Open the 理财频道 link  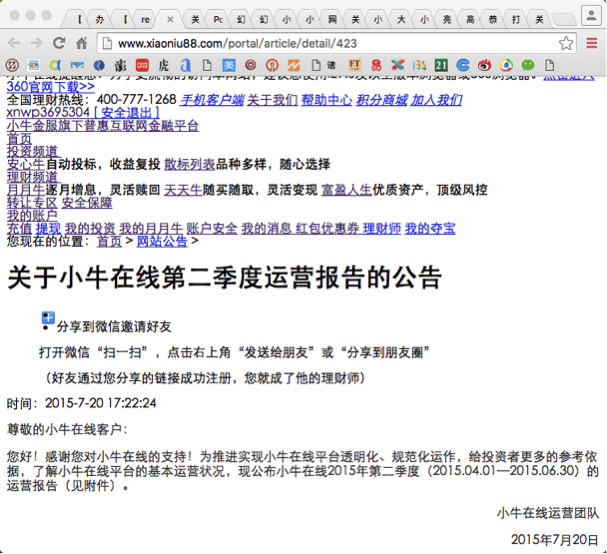click(32, 177)
